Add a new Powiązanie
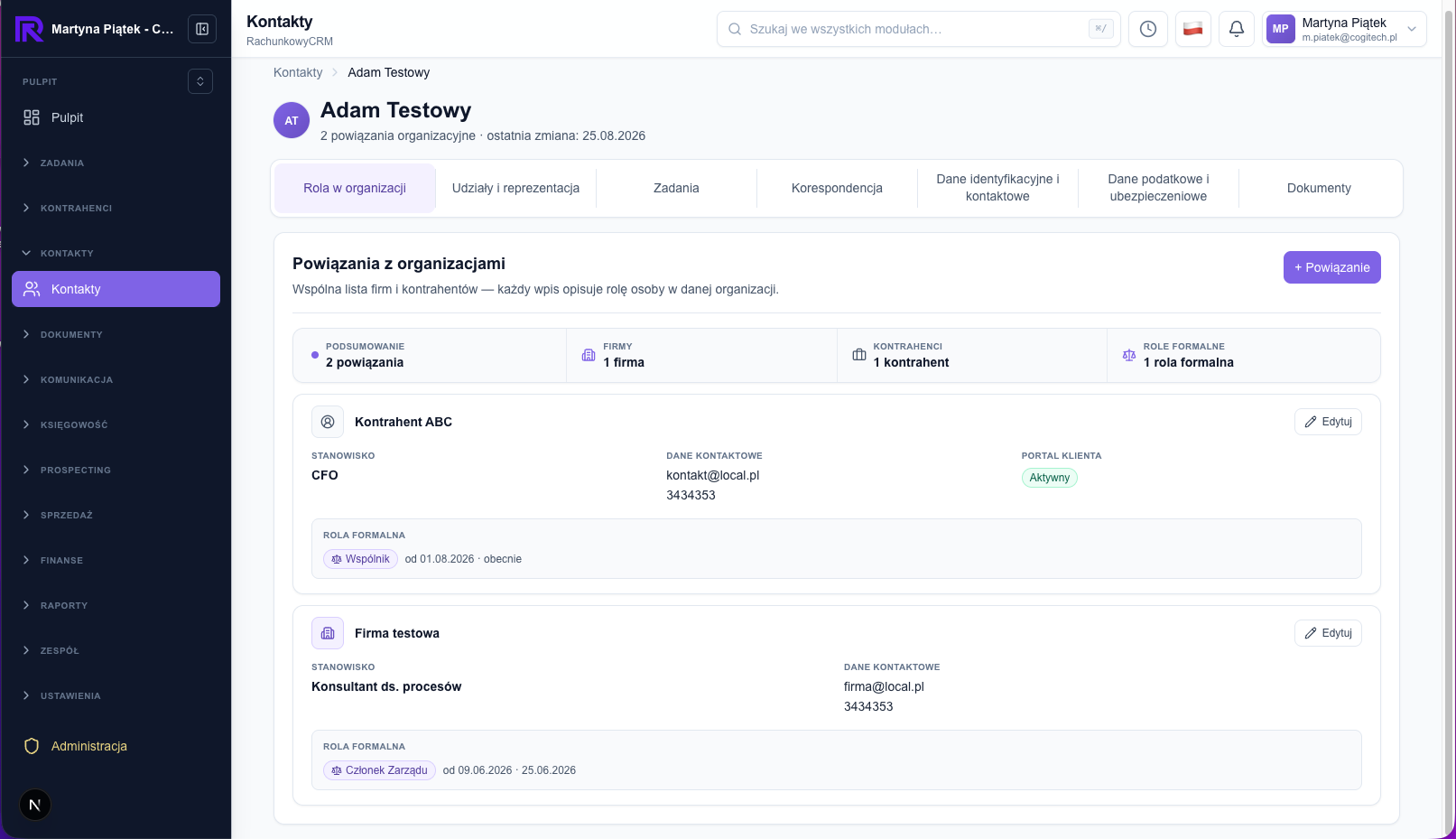 (x=1332, y=267)
